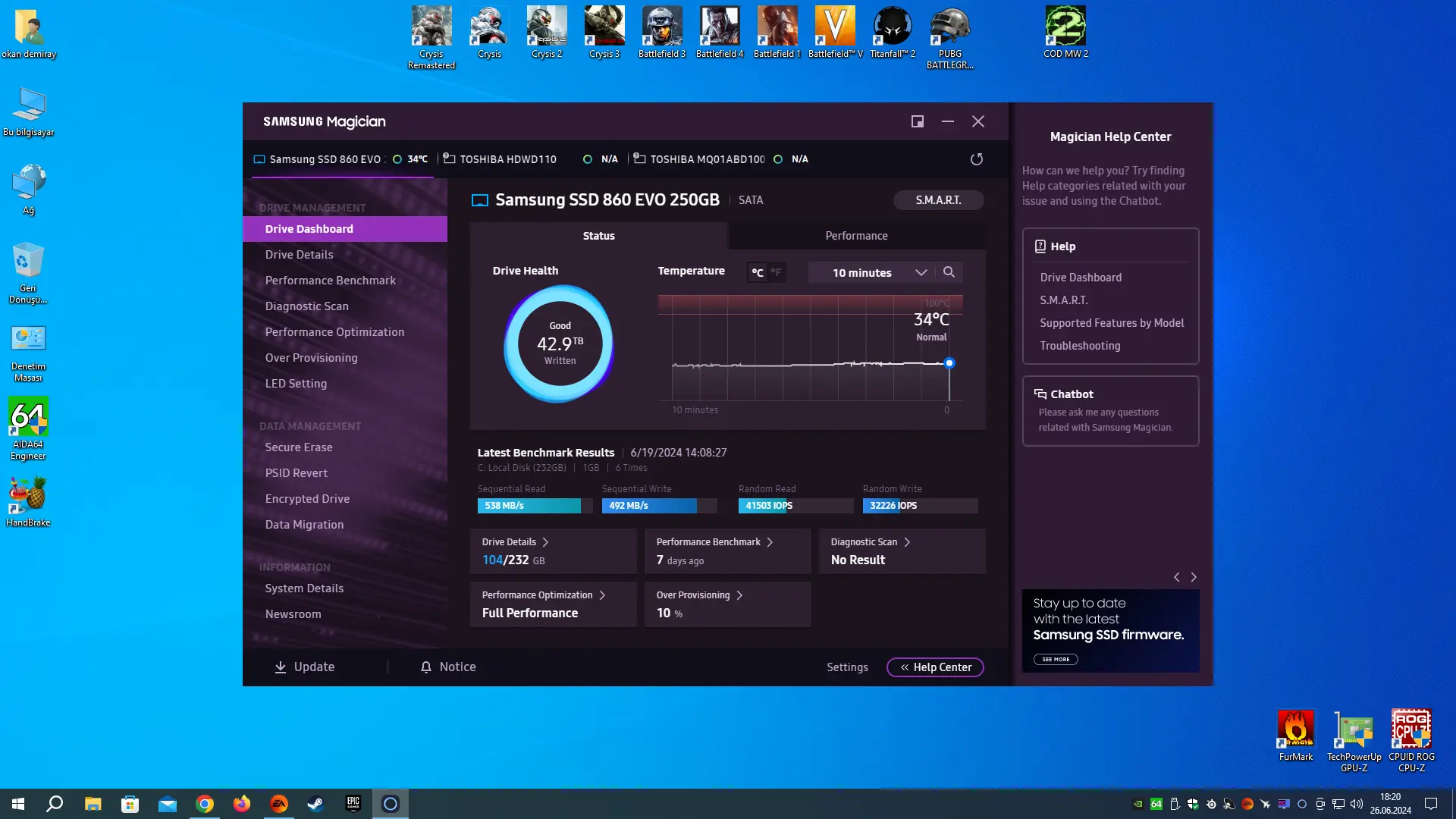Open EA app from taskbar

coord(279,804)
